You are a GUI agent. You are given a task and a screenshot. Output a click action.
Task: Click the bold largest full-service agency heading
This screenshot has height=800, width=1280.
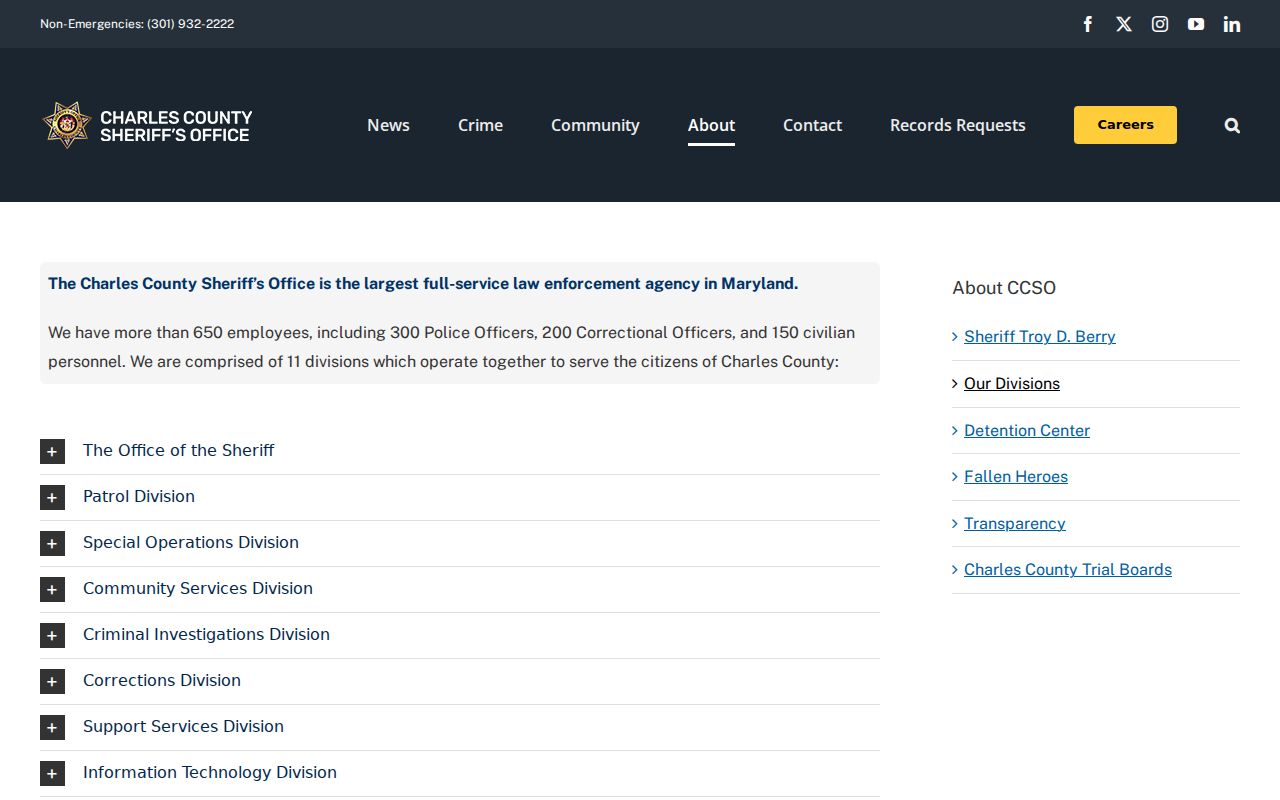point(423,284)
